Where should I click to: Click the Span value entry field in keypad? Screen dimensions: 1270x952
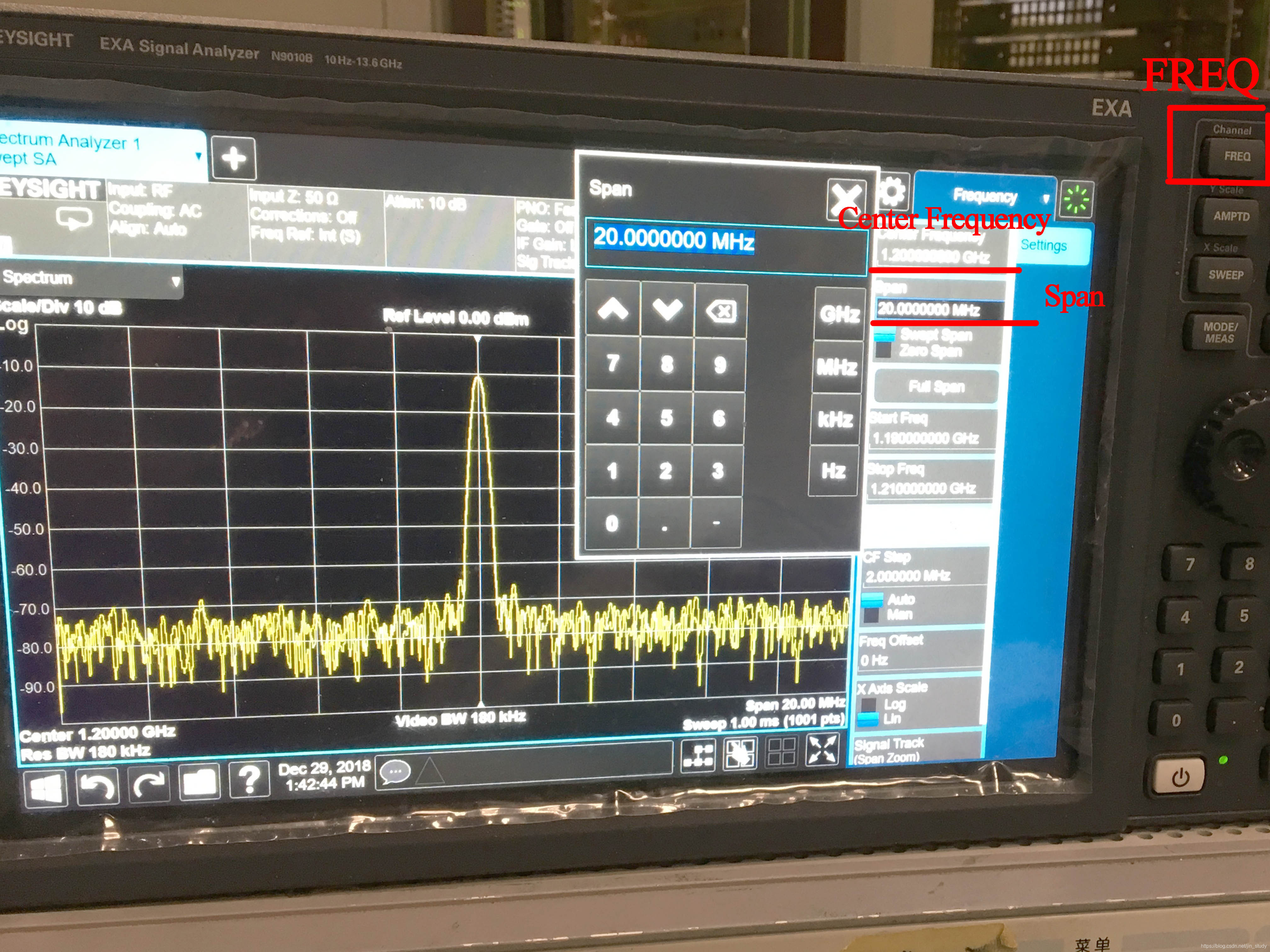726,247
